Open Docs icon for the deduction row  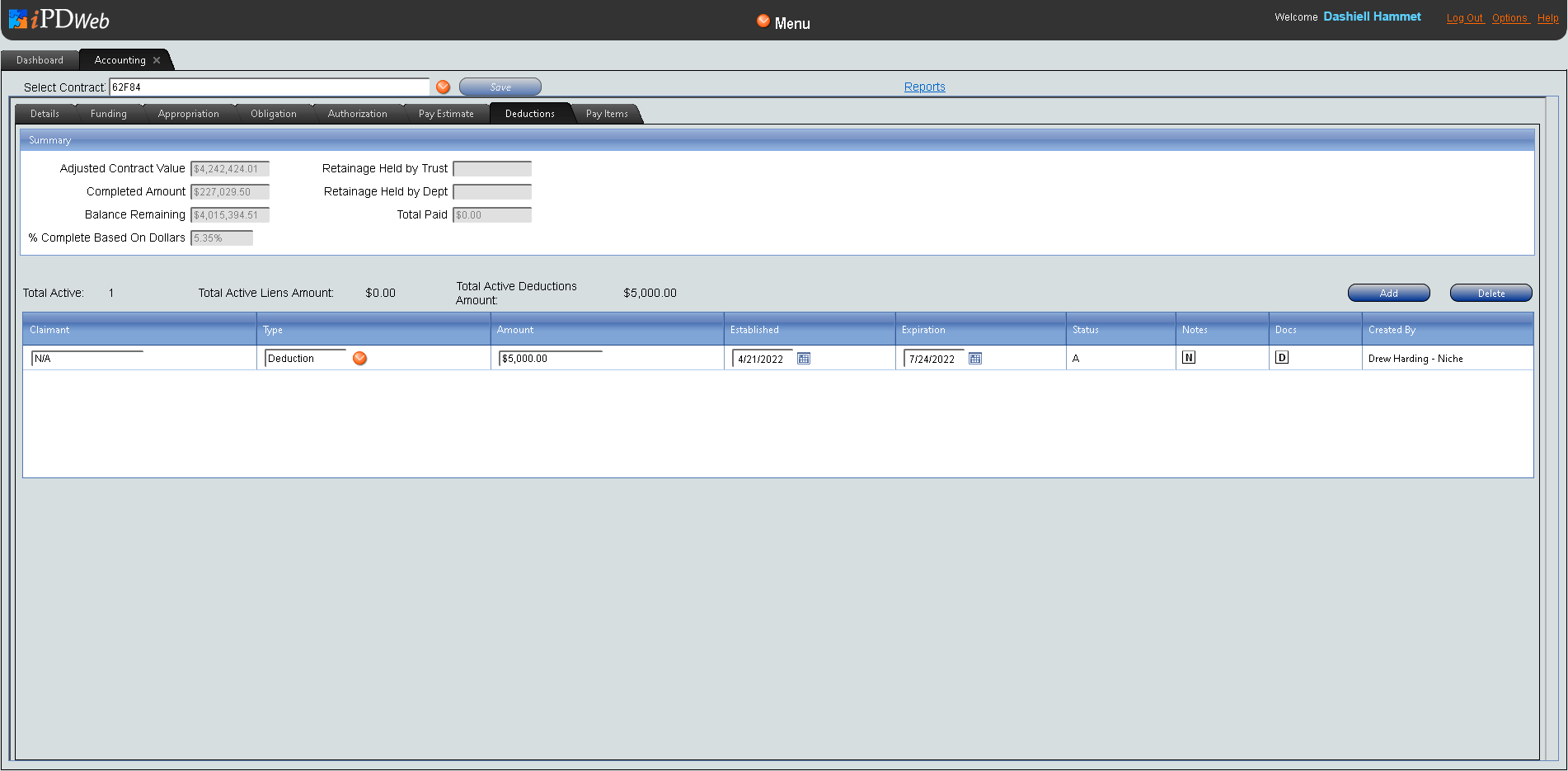tap(1282, 358)
